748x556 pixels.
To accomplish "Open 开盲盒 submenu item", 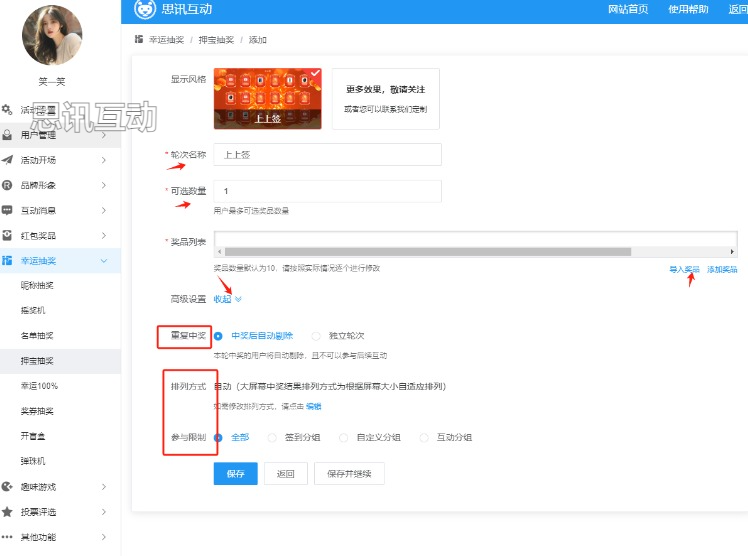I will (x=33, y=436).
